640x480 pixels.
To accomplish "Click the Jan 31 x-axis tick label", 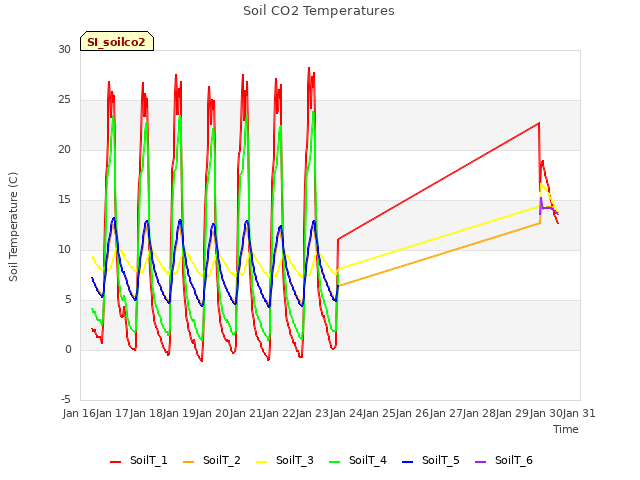I will click(579, 413).
